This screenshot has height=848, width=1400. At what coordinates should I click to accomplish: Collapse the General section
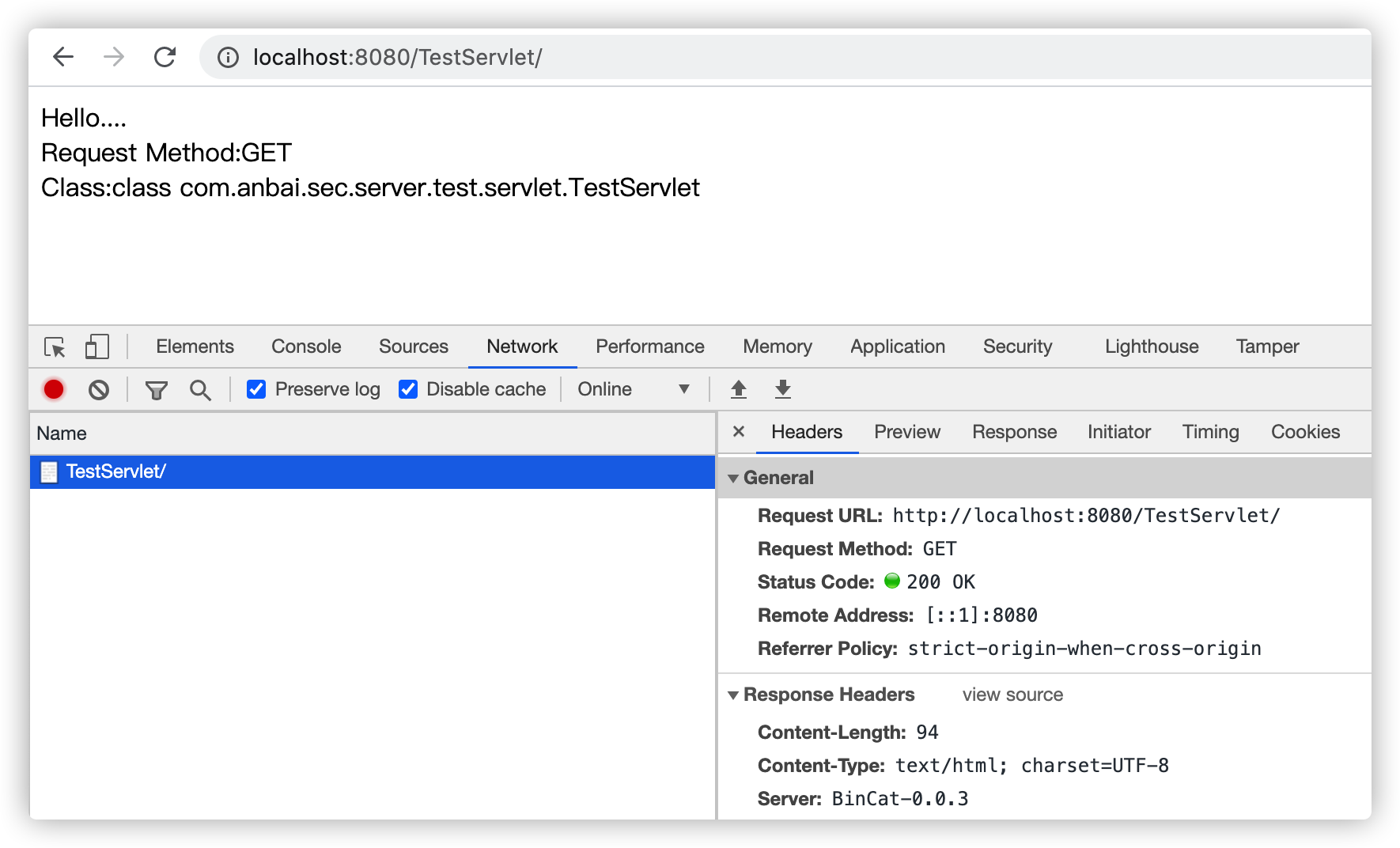(733, 478)
